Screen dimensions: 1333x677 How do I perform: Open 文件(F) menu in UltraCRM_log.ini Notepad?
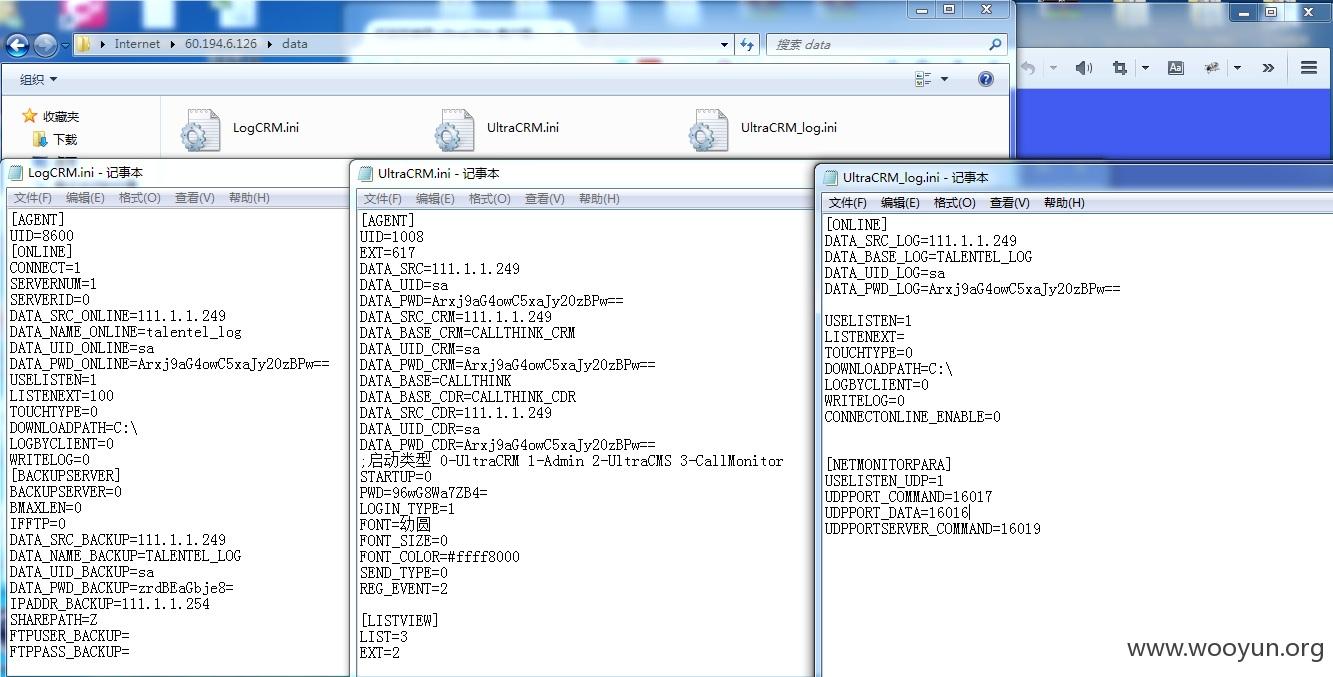point(847,202)
